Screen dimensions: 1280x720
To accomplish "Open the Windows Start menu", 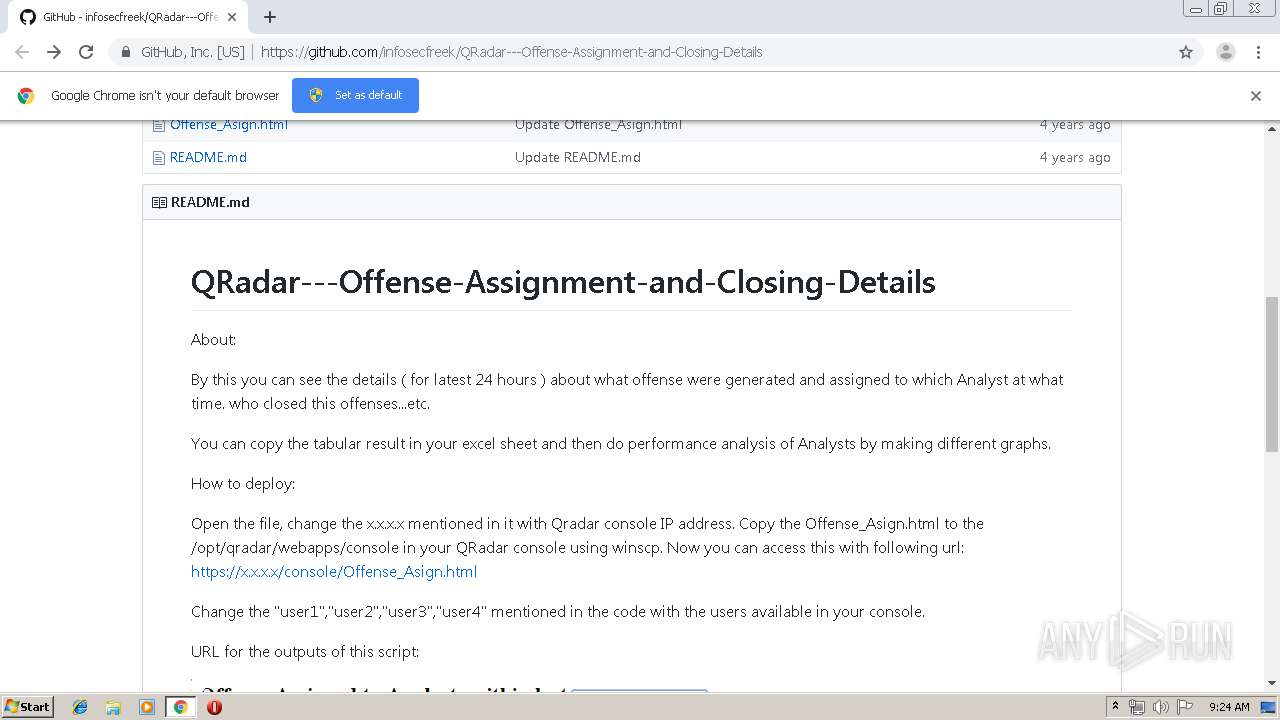I will (x=27, y=706).
